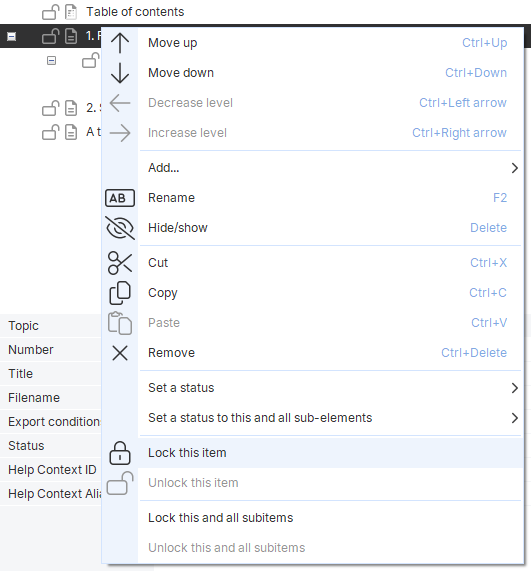
Task: Click the lock icon beside topic 2
Action: [51, 108]
